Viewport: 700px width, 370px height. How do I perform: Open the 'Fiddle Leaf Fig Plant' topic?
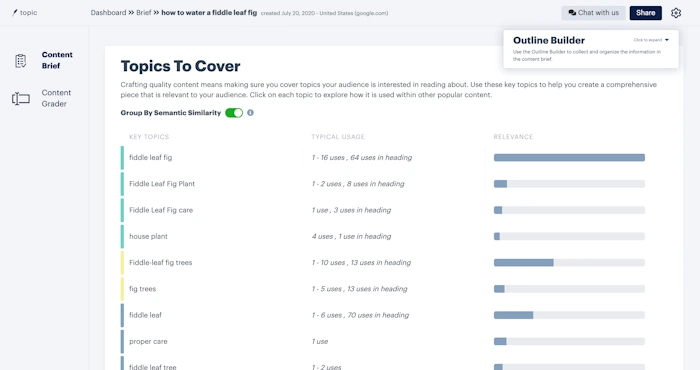point(162,184)
